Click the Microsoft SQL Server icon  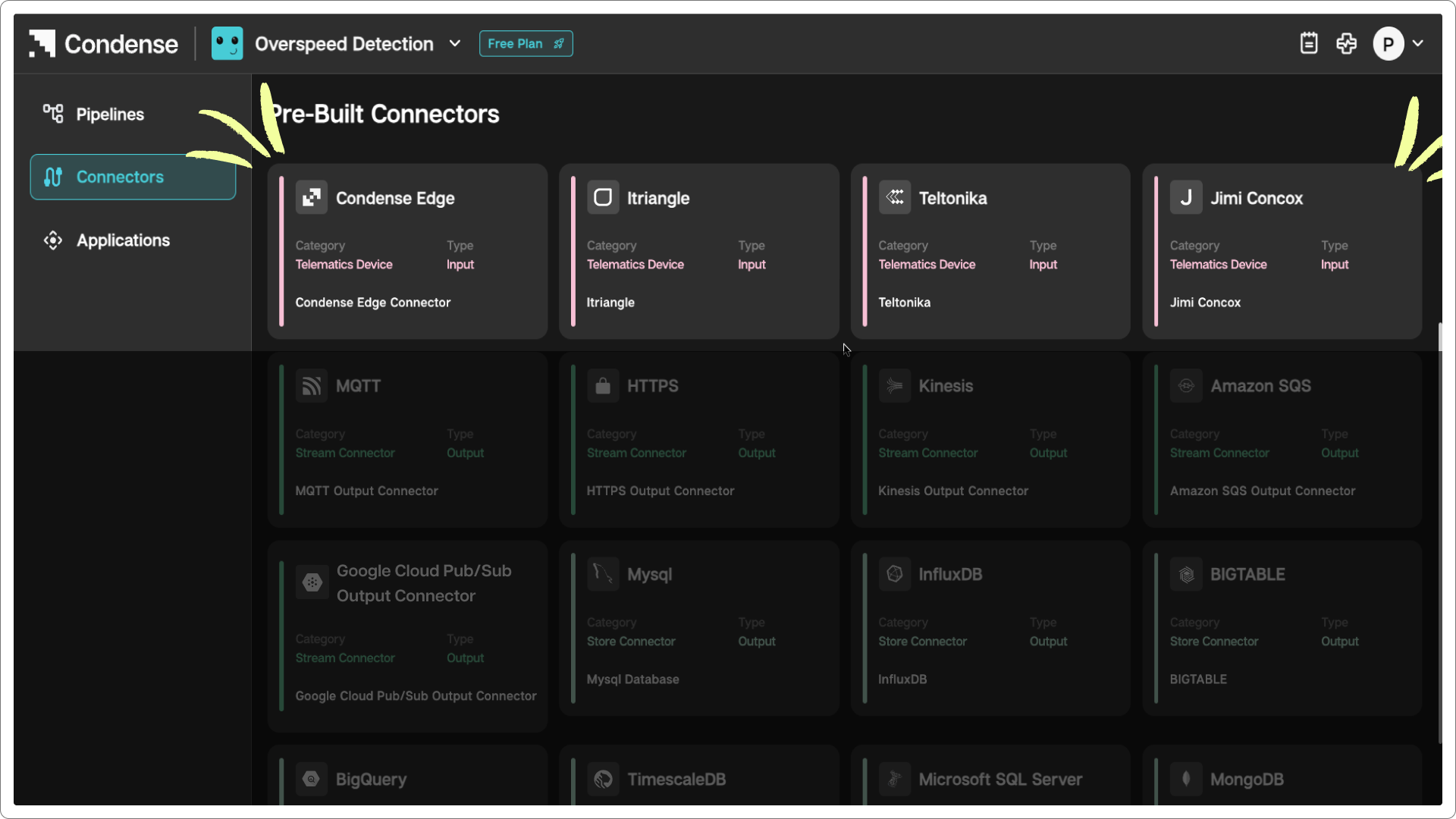[x=895, y=779]
